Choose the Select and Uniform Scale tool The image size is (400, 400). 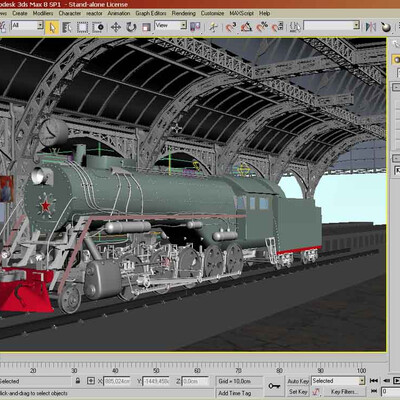tap(146, 27)
